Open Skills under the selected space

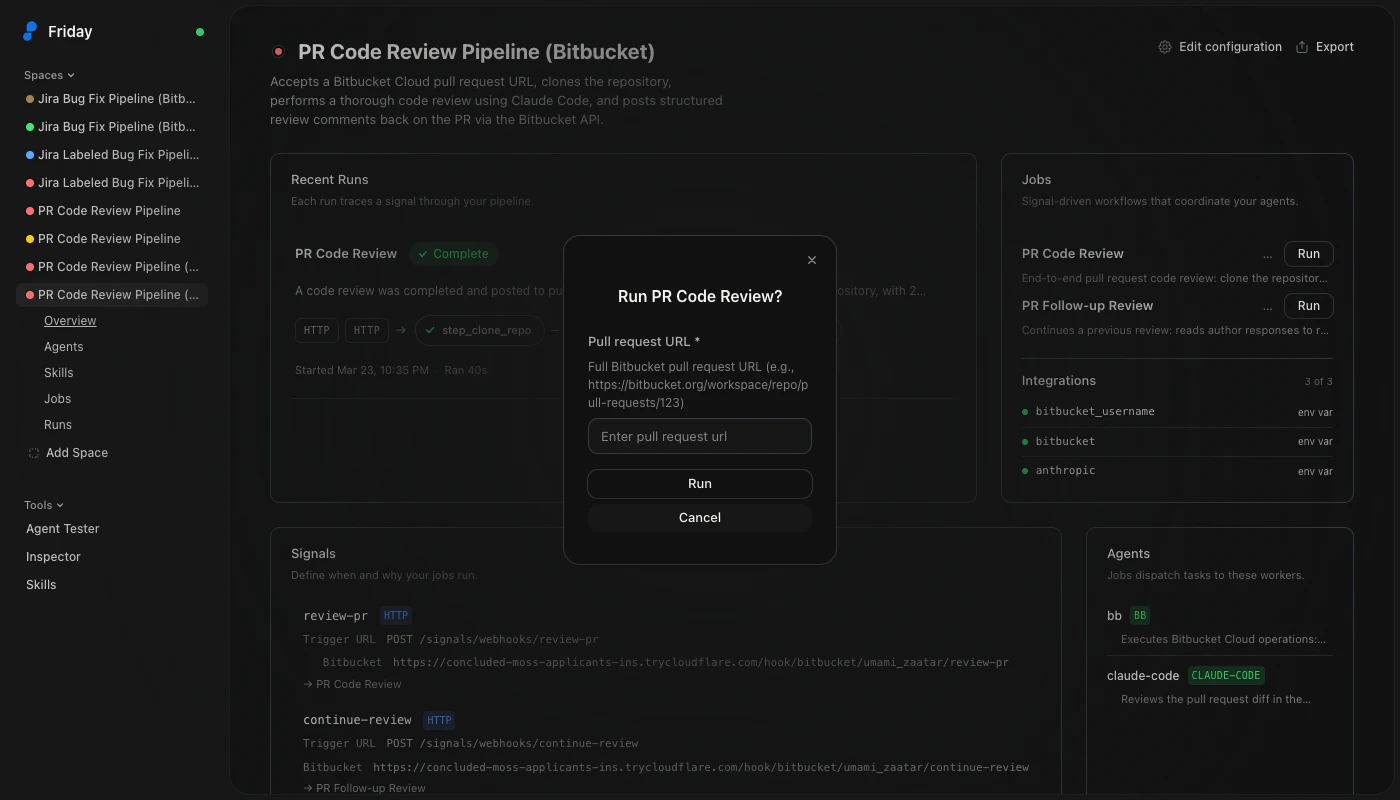59,373
